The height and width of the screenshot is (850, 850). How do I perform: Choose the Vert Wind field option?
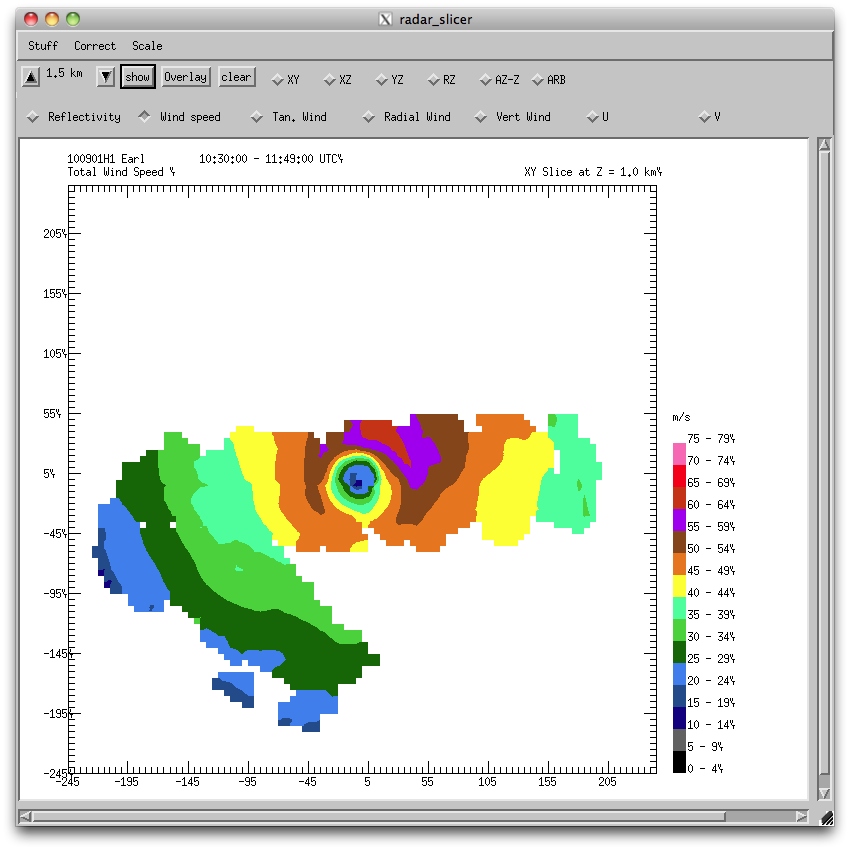[x=513, y=117]
